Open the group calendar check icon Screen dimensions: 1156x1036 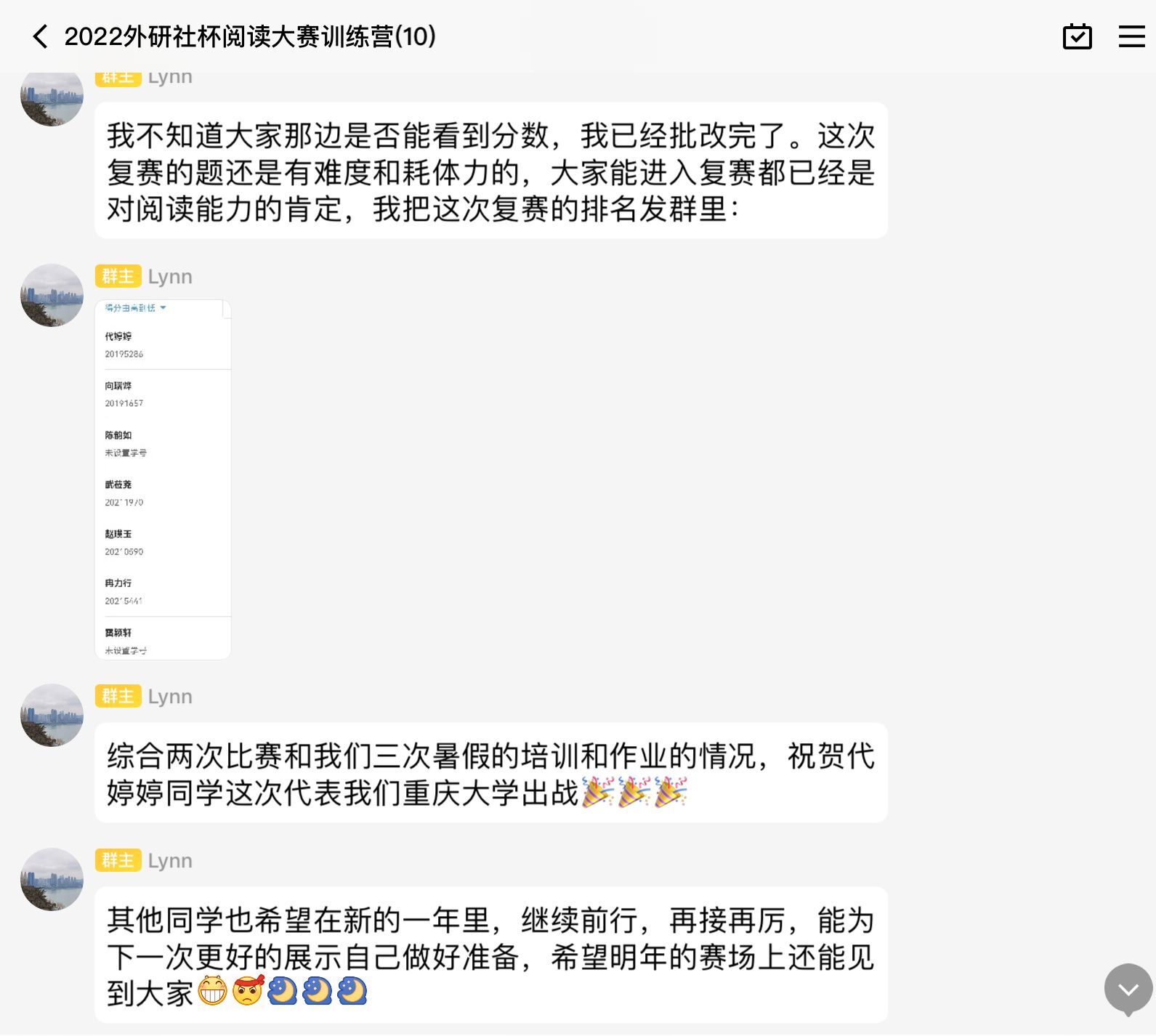pos(1077,36)
